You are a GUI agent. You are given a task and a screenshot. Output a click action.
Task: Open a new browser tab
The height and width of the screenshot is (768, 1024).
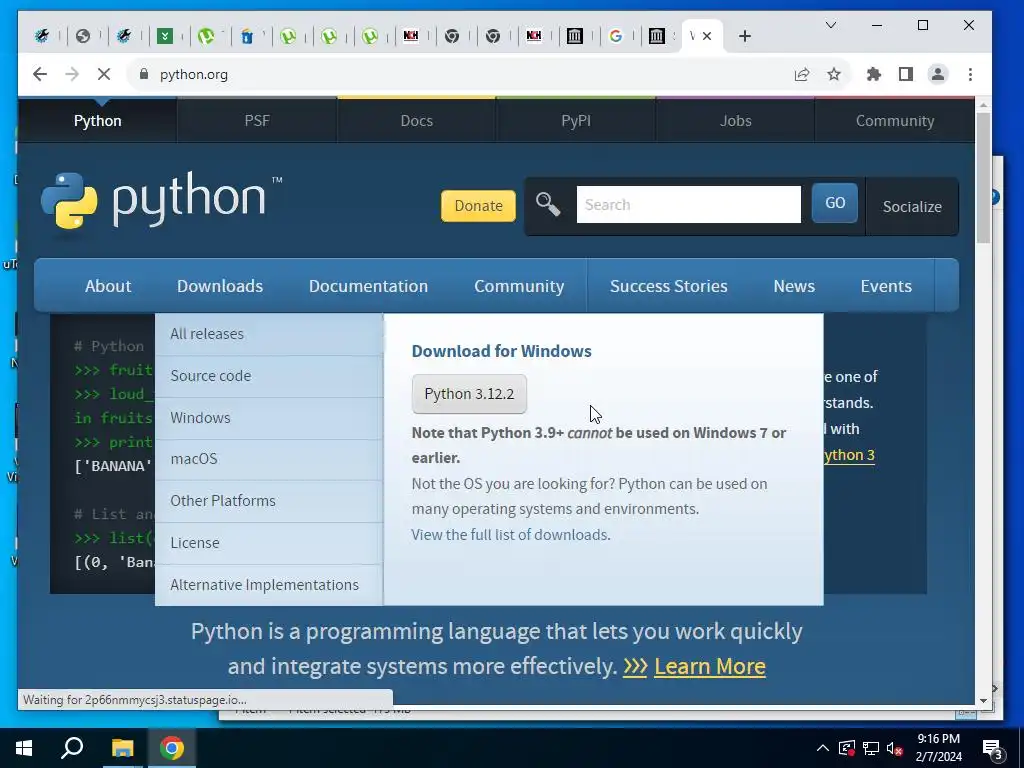(744, 36)
